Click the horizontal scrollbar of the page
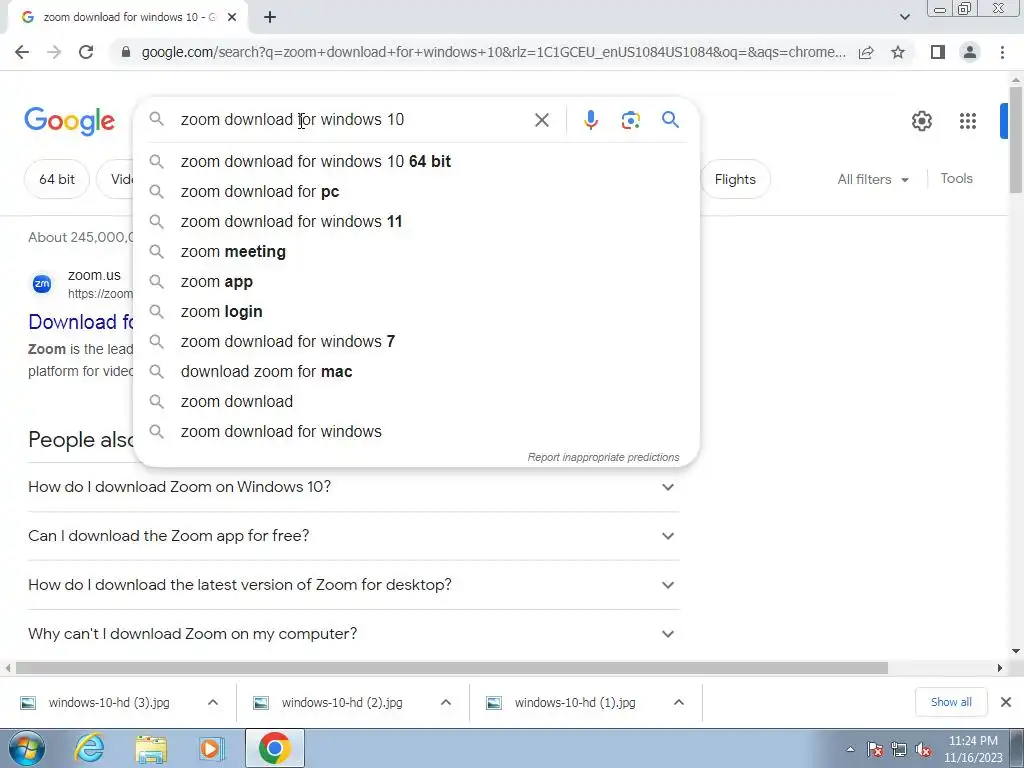 (452, 668)
